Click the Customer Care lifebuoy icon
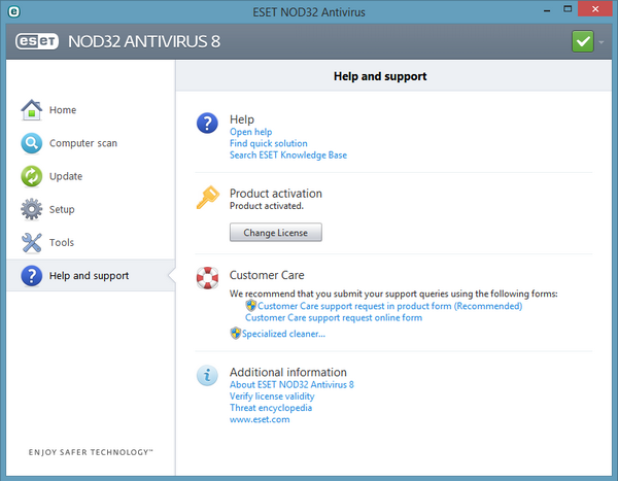Screen dimensions: 618x481 (x=207, y=278)
